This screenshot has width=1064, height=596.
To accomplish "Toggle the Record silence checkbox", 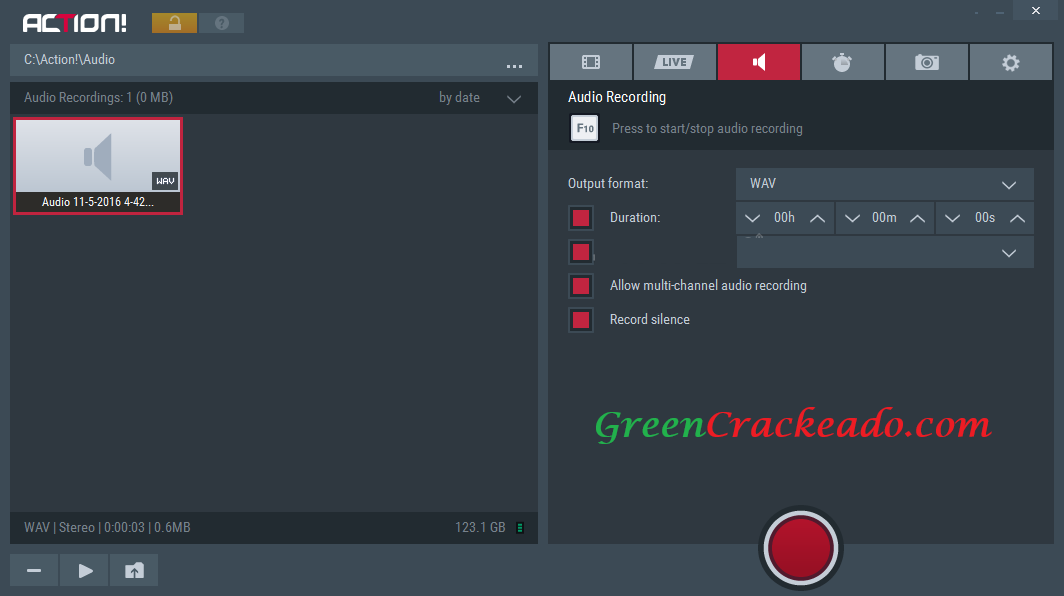I will click(x=581, y=320).
